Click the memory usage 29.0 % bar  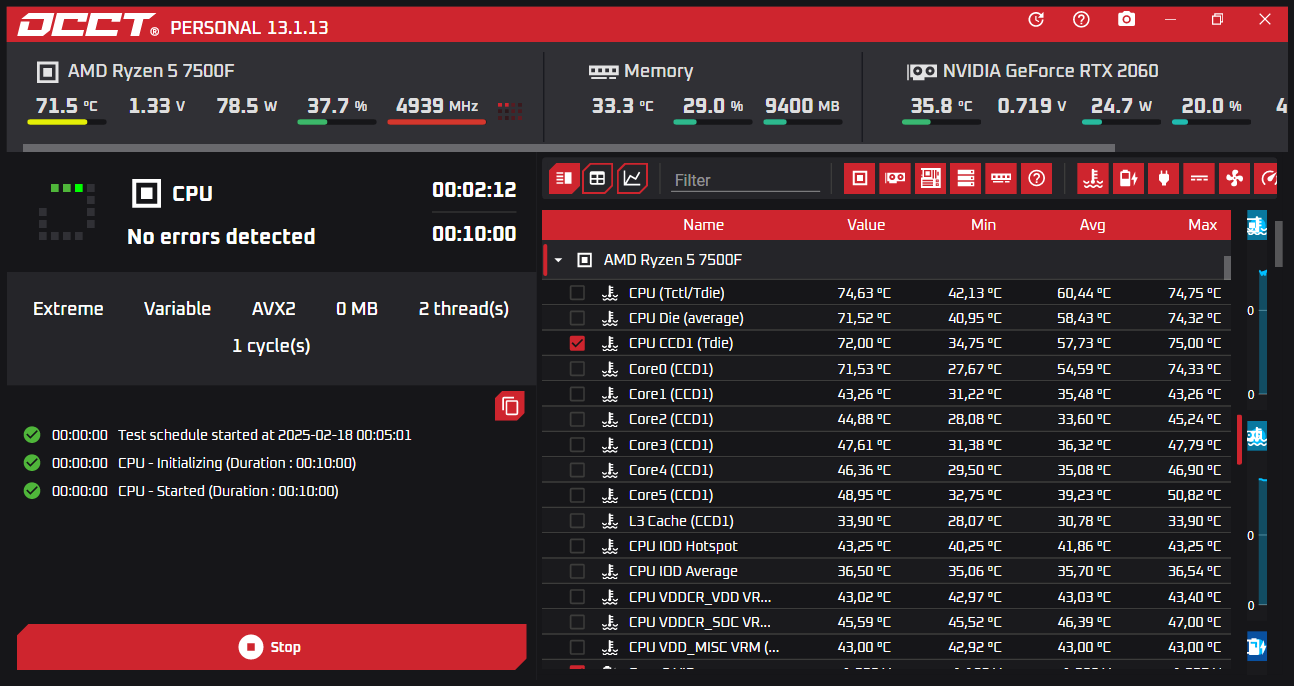click(712, 122)
